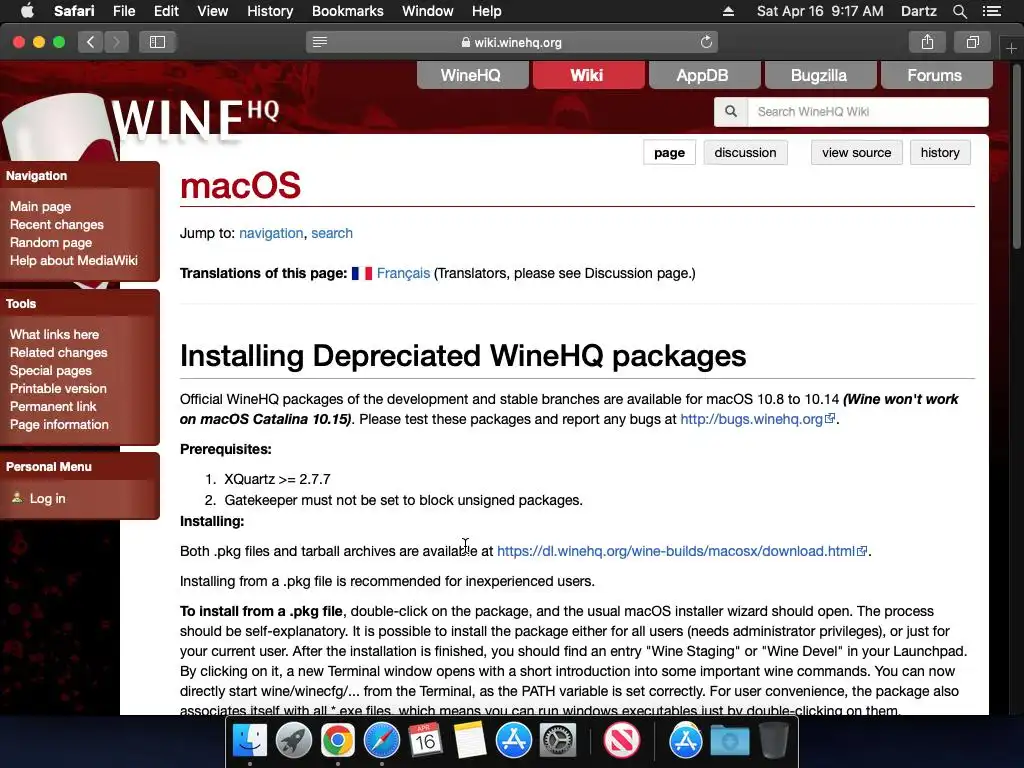
Task: Open the Safari menu
Action: pos(74,11)
